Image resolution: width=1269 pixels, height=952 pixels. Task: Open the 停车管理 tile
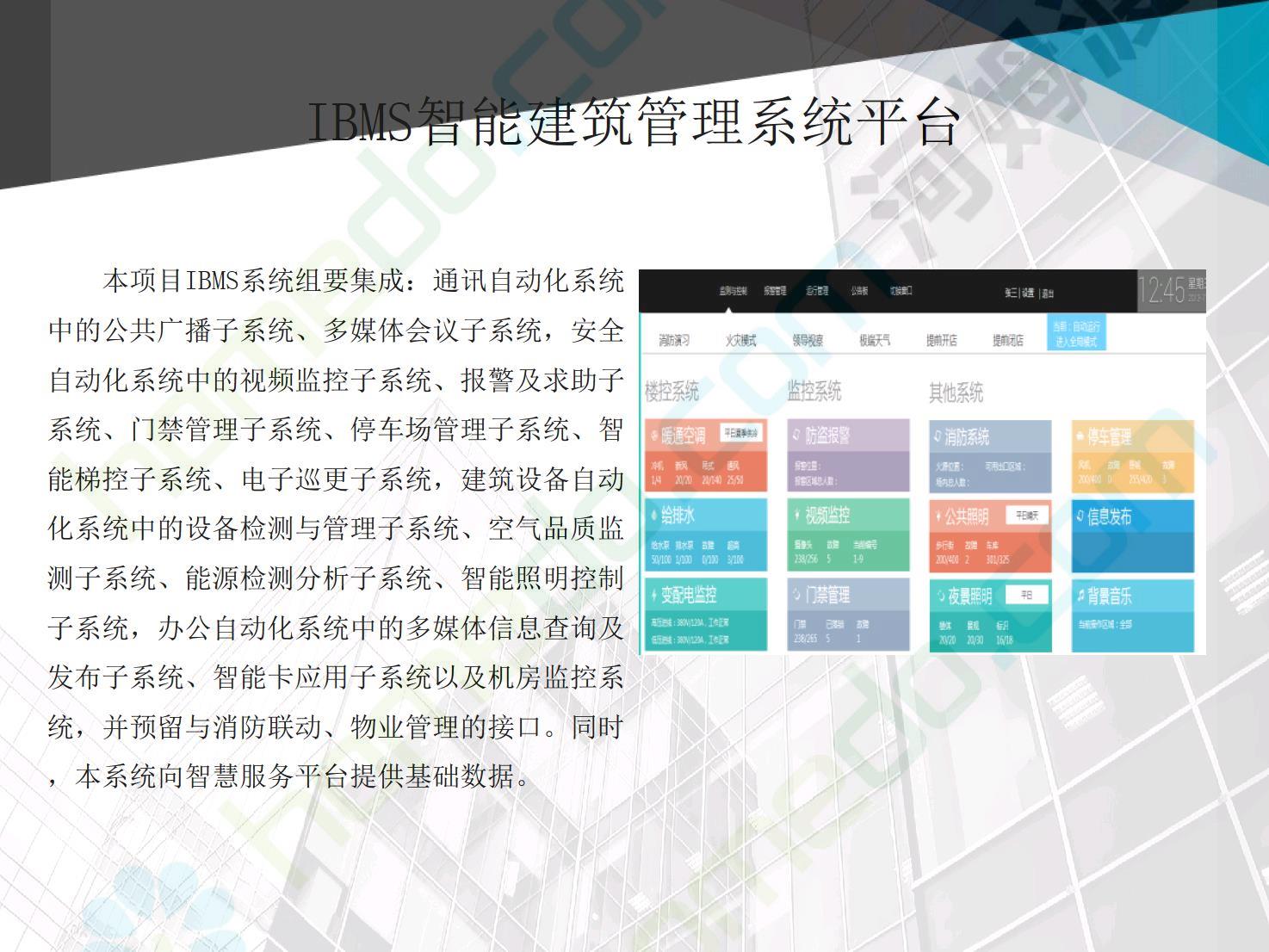click(1133, 456)
